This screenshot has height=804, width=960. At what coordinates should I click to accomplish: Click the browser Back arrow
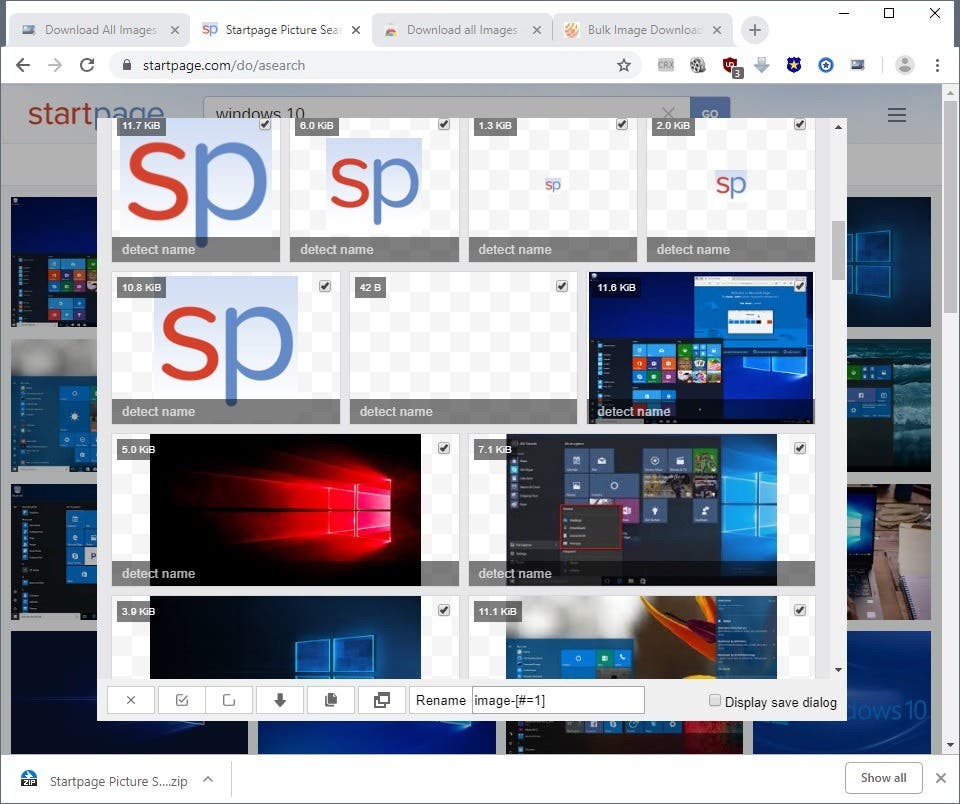(23, 65)
